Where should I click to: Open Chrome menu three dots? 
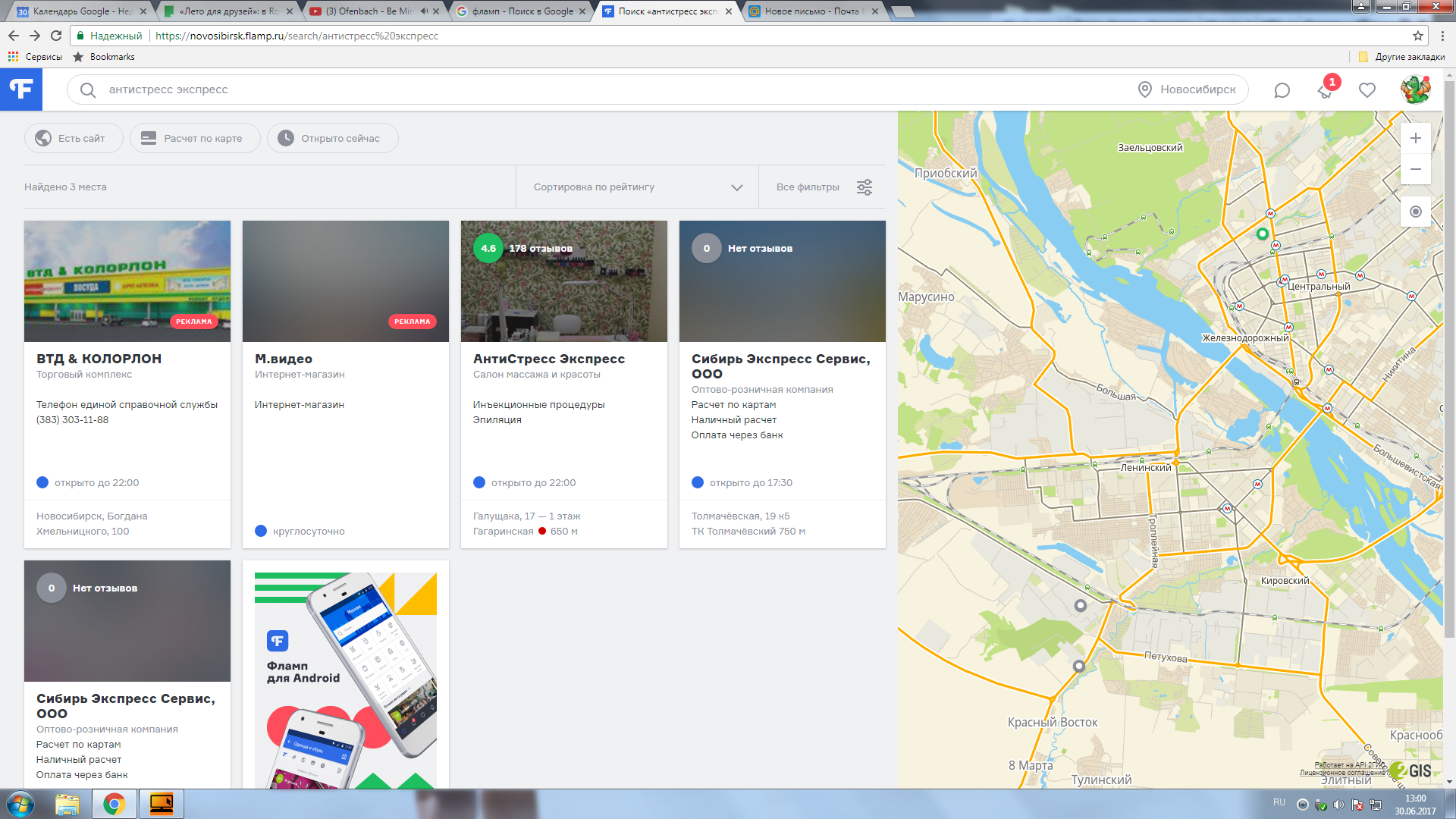pyautogui.click(x=1442, y=36)
